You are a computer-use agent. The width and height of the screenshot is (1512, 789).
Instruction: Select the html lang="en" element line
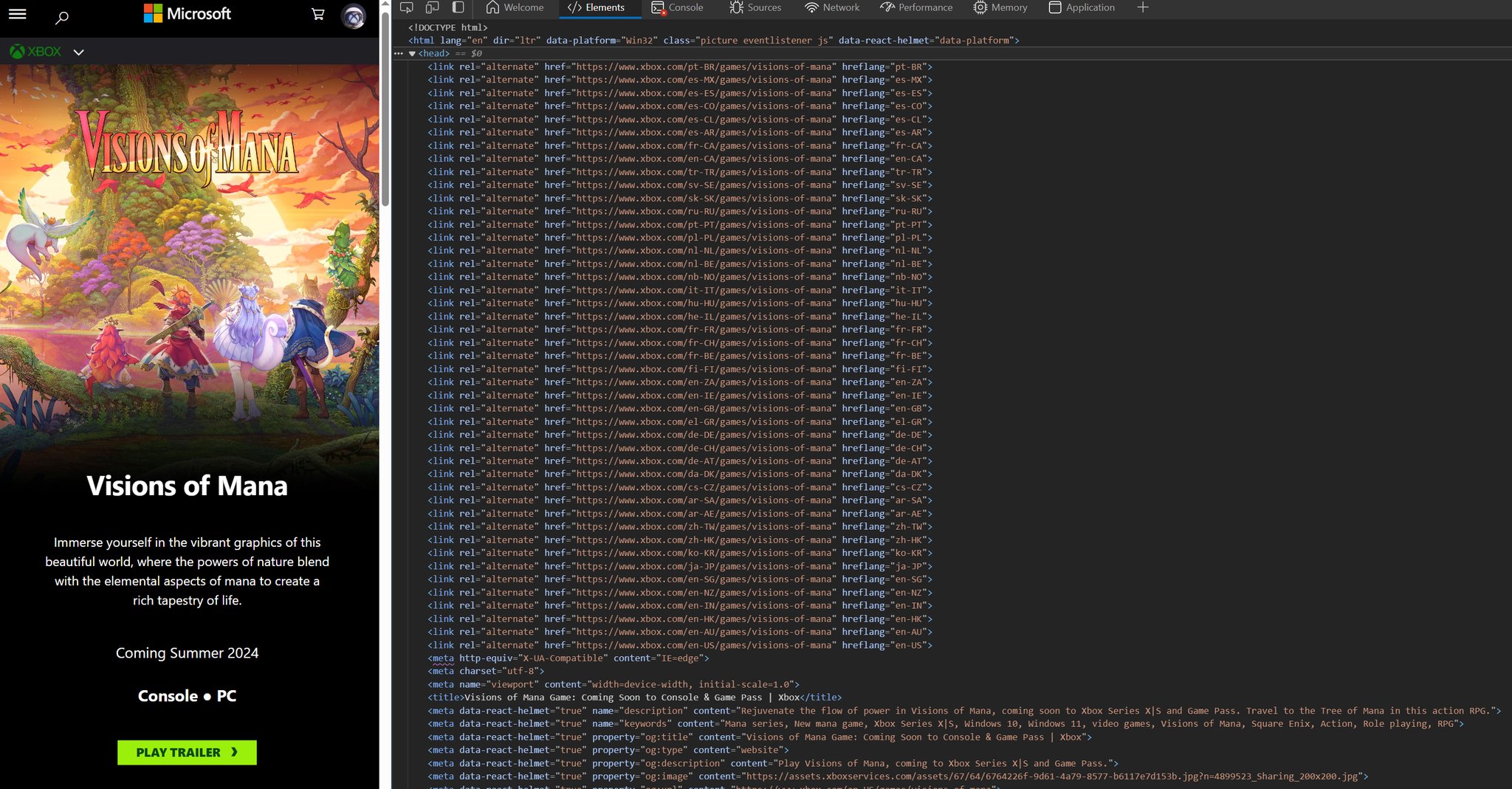(714, 41)
